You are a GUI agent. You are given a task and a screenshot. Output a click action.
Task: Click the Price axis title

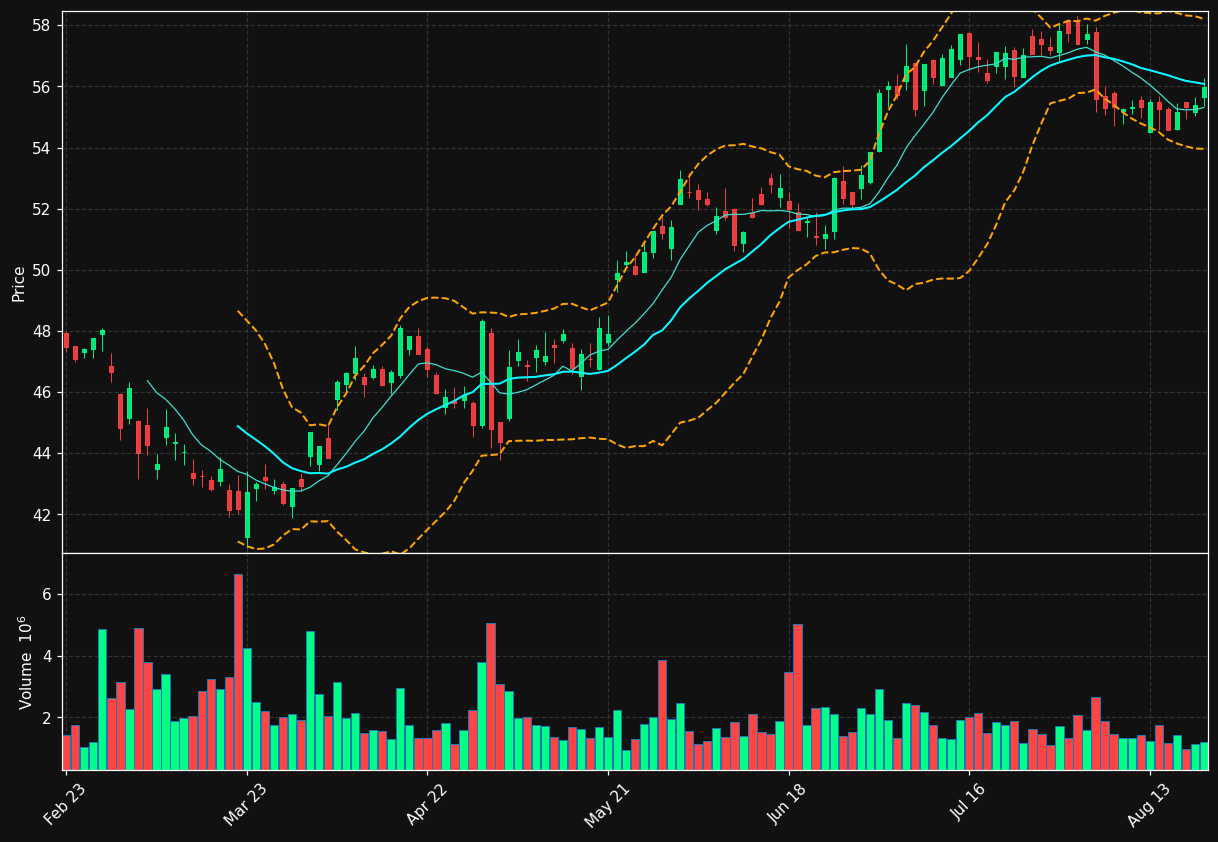(19, 283)
